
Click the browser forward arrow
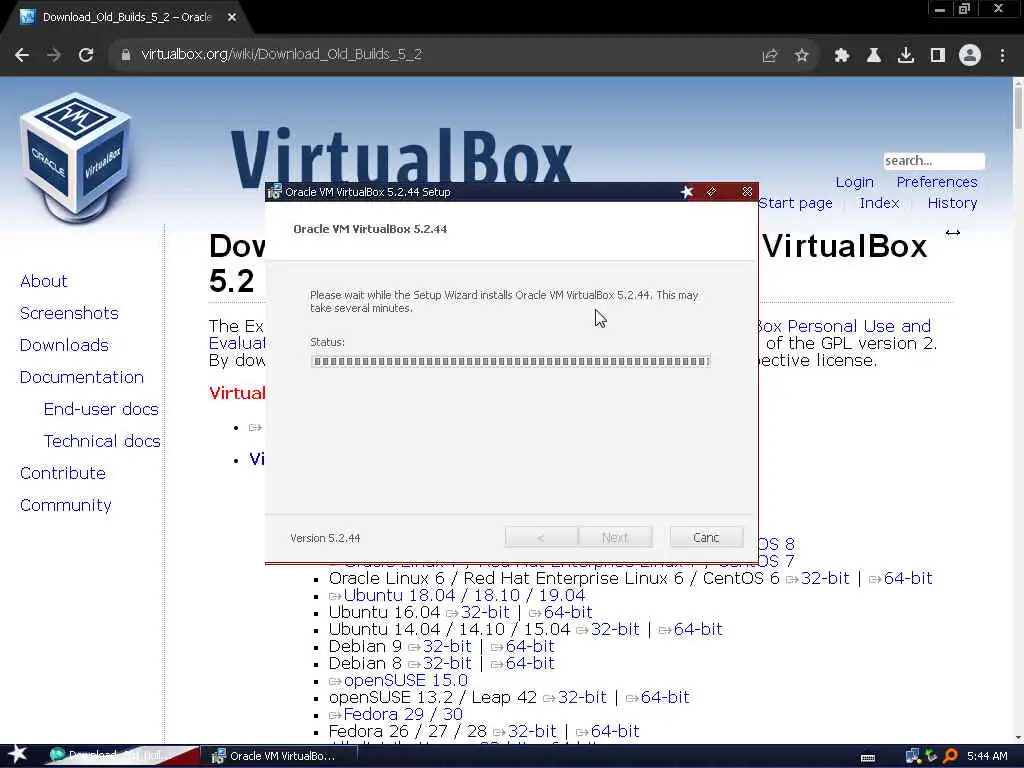[54, 56]
